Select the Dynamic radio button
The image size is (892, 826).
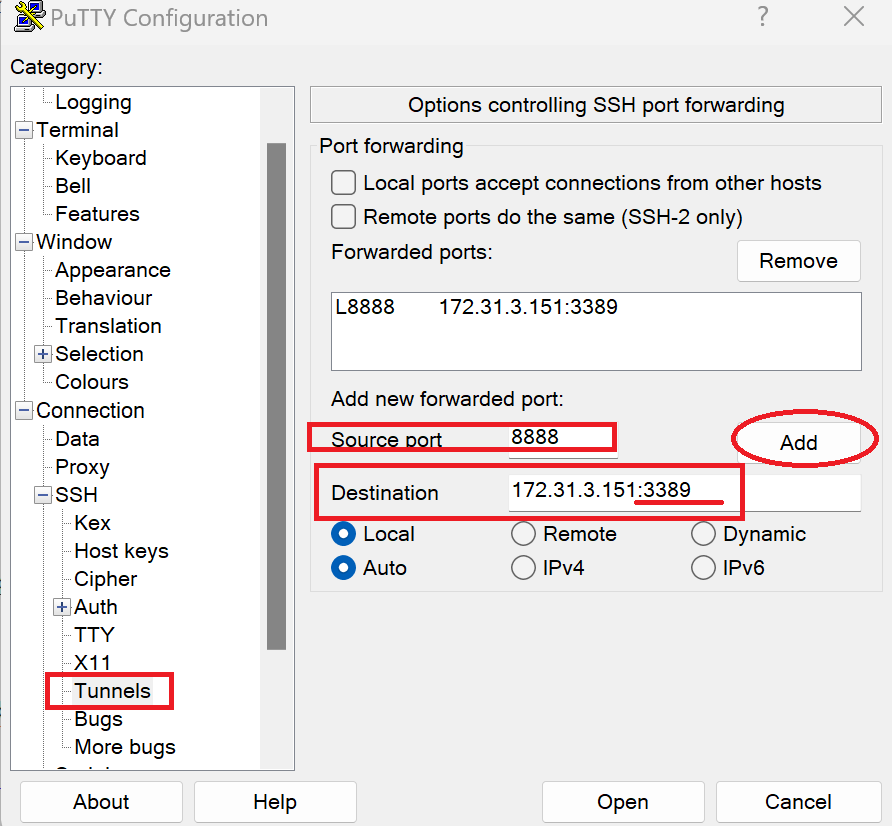point(703,534)
